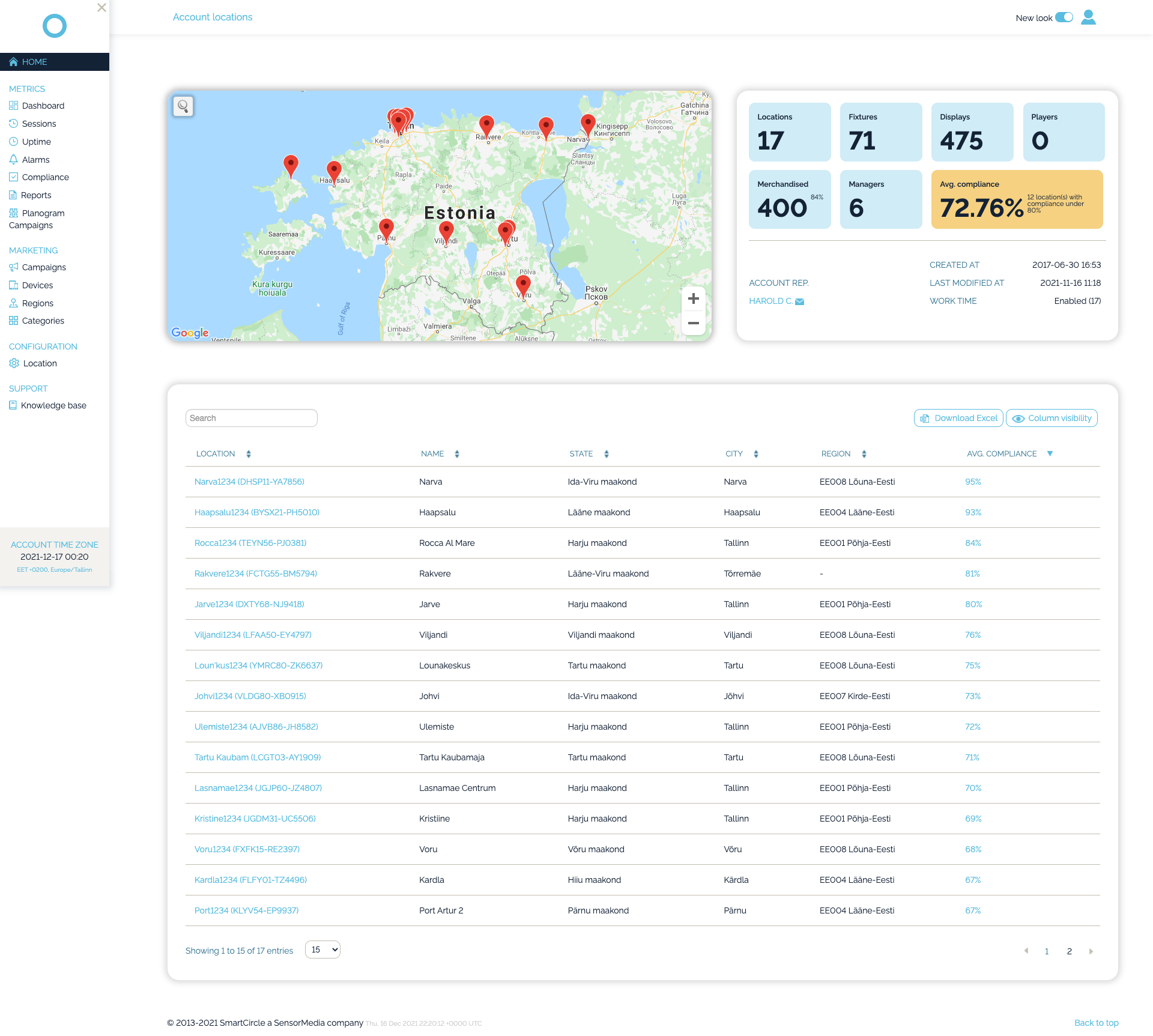The image size is (1153, 1036).
Task: Zoom out the map with minus
Action: click(694, 323)
